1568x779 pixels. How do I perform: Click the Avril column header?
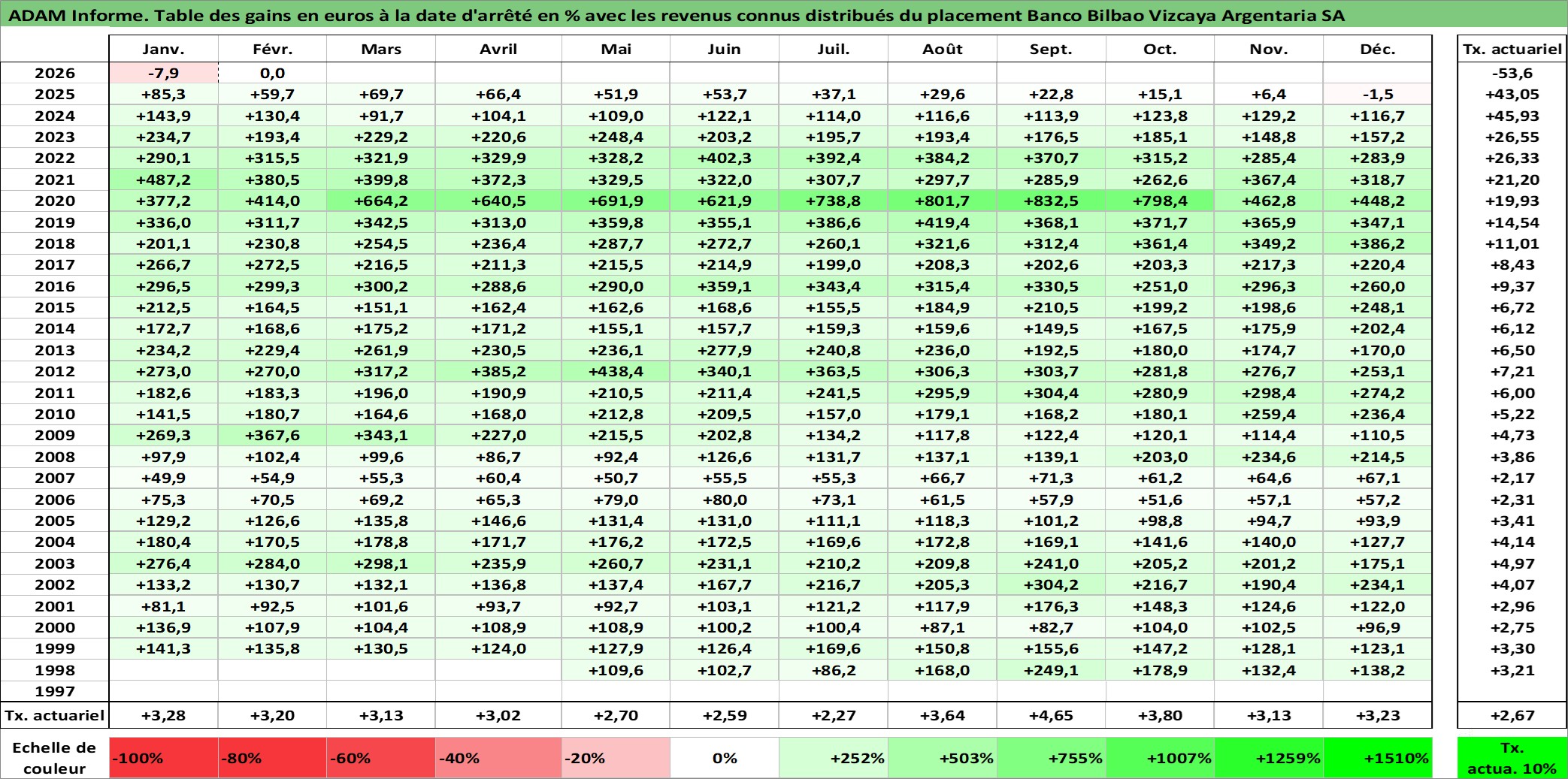(498, 49)
